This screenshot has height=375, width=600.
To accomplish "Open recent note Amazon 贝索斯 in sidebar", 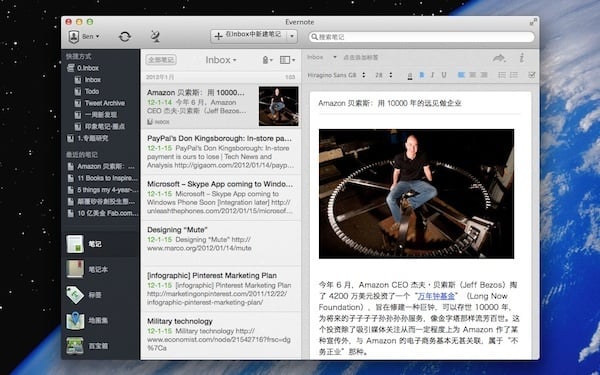I will click(x=101, y=166).
